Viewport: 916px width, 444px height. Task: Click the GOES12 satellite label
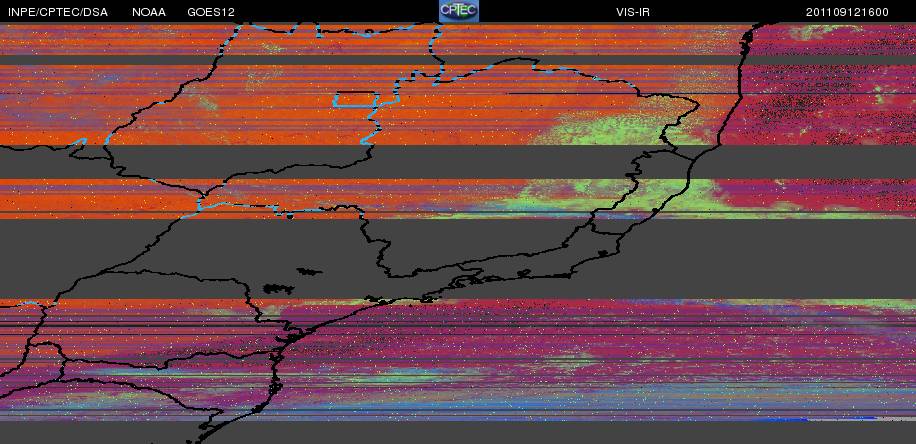[x=211, y=12]
